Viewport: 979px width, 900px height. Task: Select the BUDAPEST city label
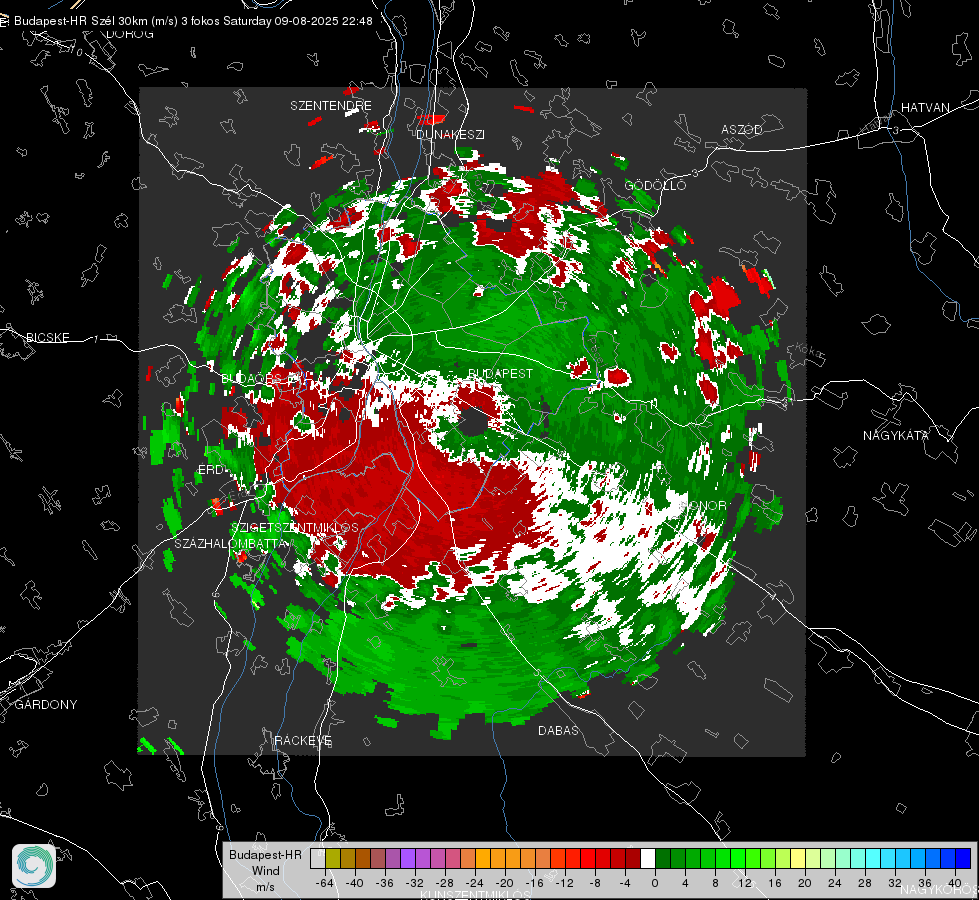(500, 373)
